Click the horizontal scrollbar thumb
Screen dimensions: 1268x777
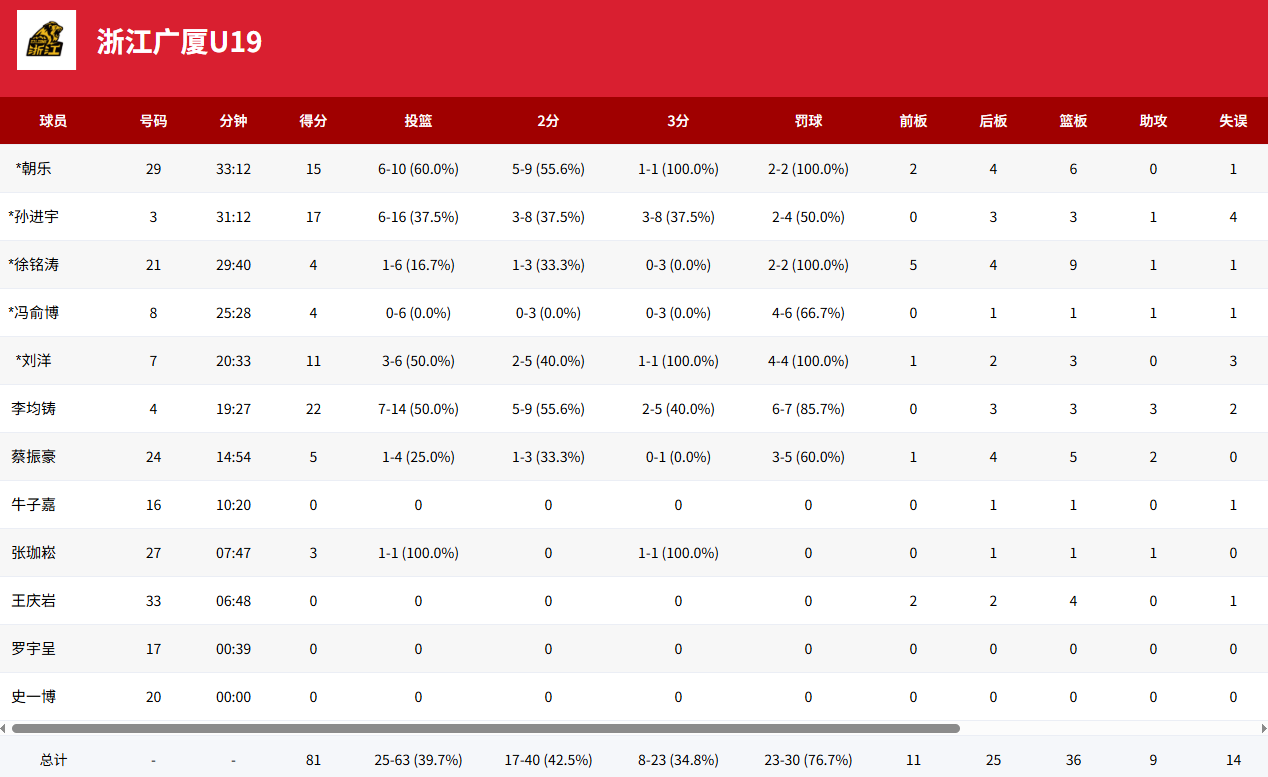click(x=486, y=728)
